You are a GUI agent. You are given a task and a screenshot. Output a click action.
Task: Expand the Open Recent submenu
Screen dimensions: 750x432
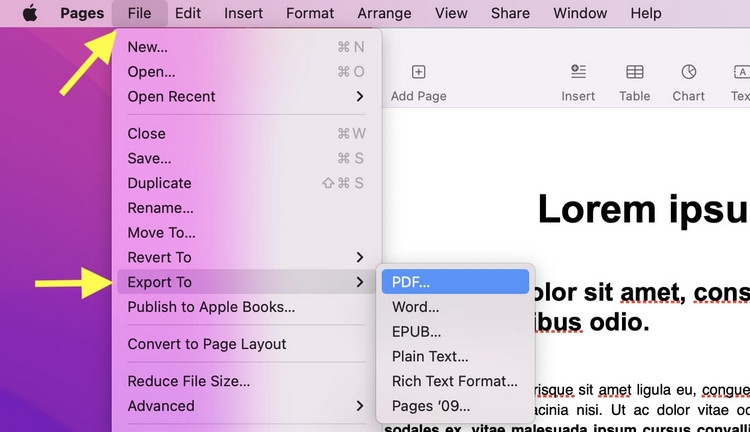pos(246,97)
